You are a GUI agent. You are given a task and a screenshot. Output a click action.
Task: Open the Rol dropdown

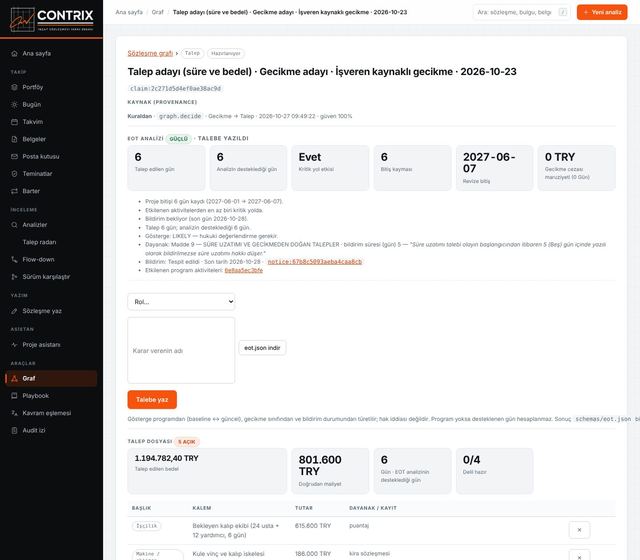181,302
